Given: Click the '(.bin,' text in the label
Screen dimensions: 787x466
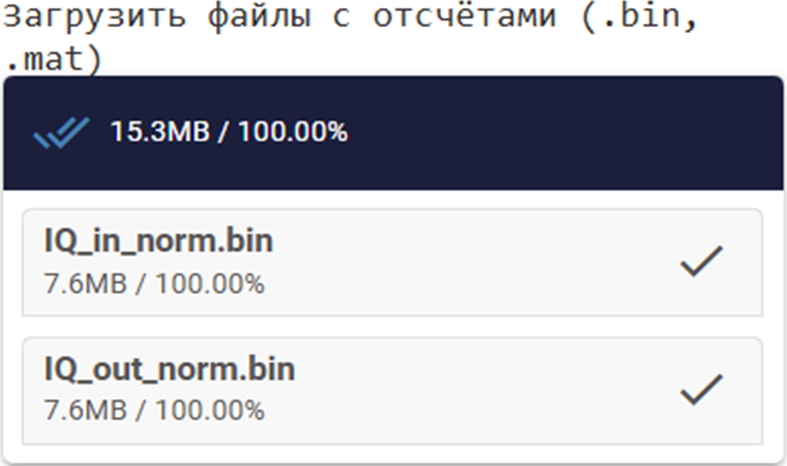Looking at the screenshot, I should [x=639, y=17].
